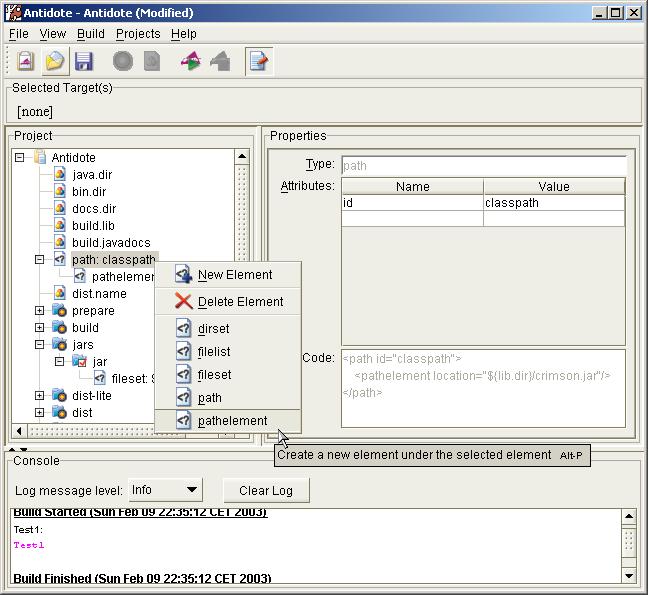Click the edit-properties notepad toolbar icon
The image size is (648, 595).
tap(259, 62)
